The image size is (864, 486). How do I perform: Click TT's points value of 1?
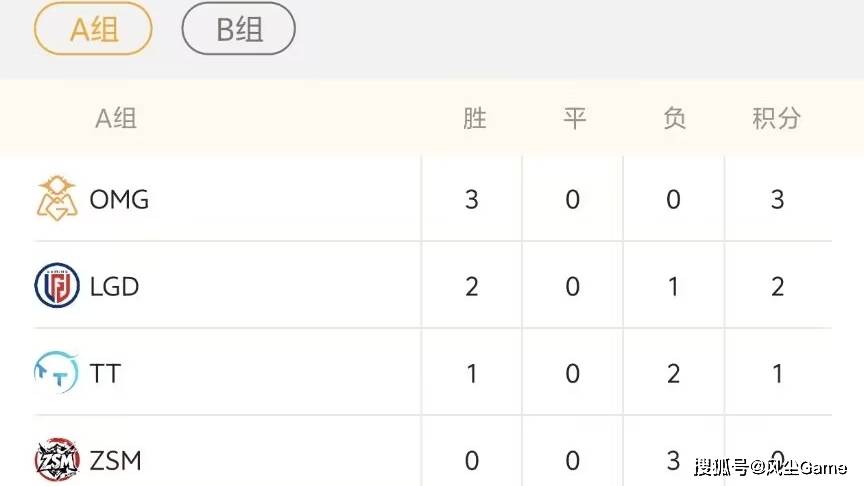[x=777, y=374]
